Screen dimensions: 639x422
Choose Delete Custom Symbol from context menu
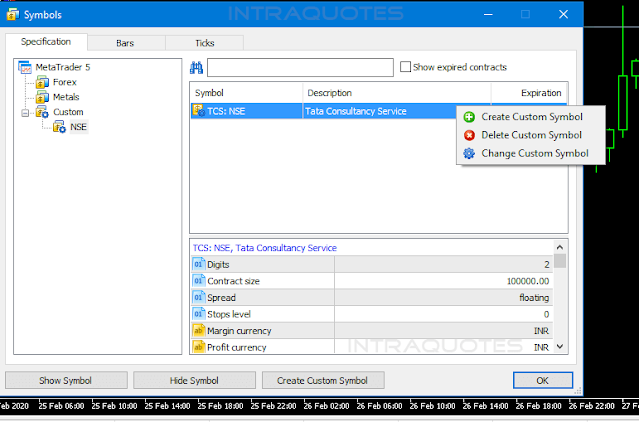(531, 135)
